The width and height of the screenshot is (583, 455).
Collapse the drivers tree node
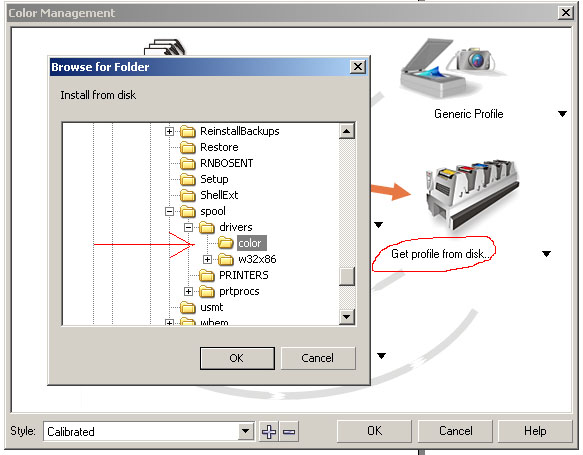[x=189, y=227]
